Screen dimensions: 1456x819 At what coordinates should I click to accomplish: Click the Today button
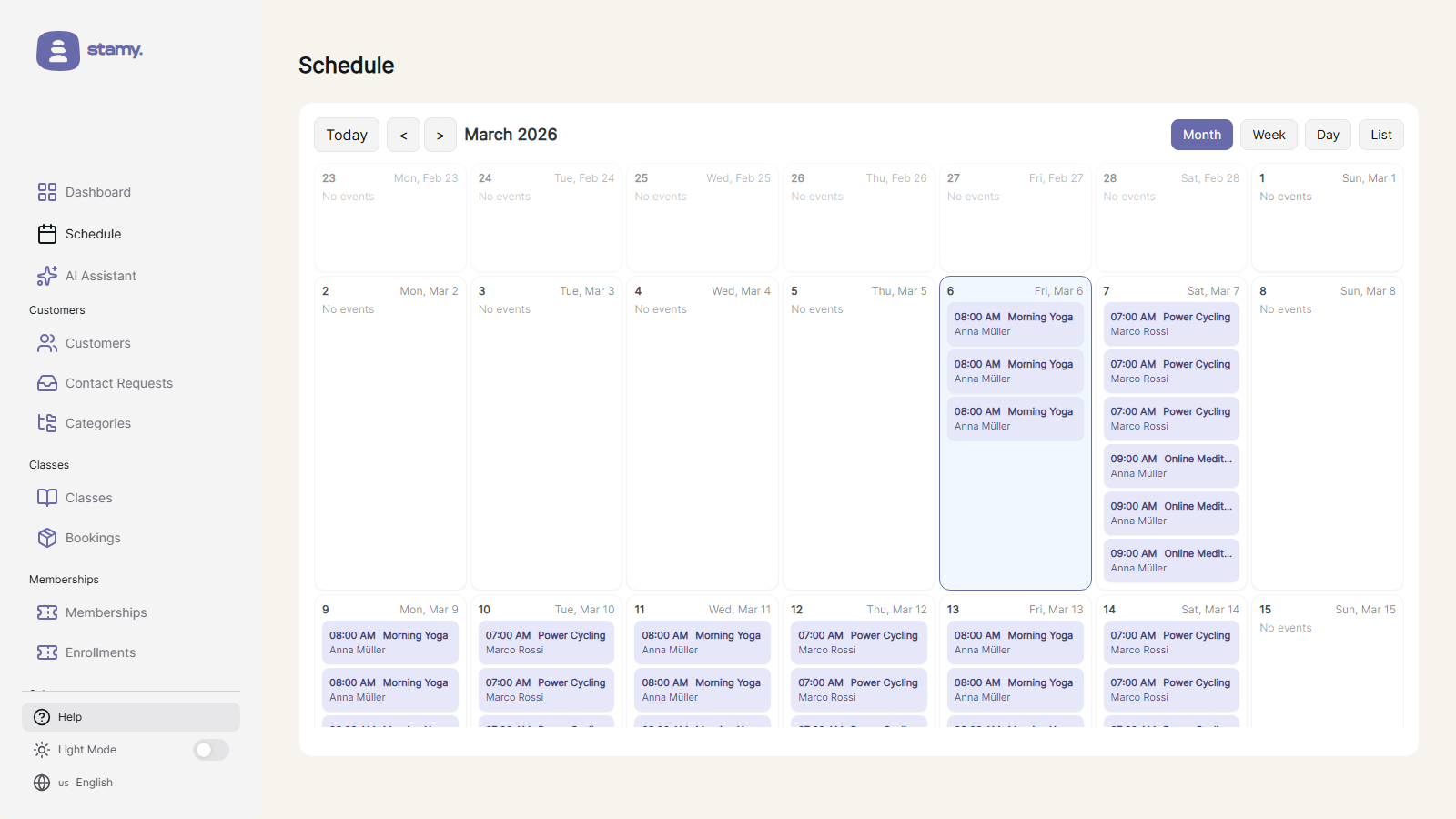click(x=347, y=136)
